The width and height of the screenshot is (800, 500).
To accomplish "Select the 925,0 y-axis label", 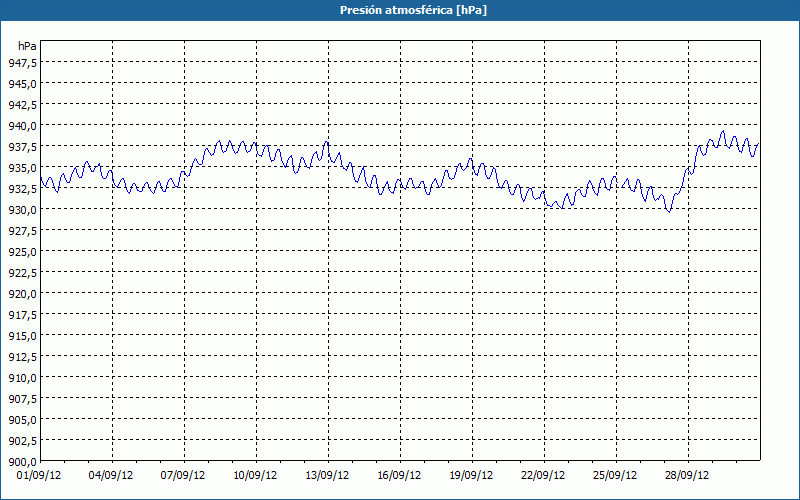I will 22,252.
